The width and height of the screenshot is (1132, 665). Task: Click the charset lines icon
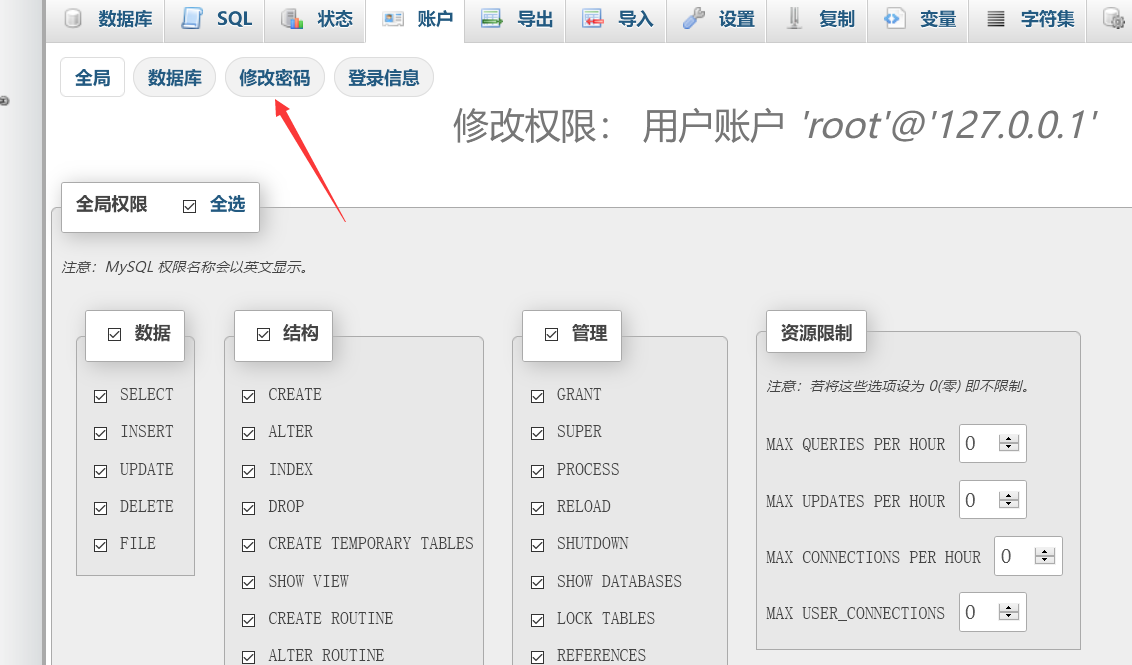(996, 19)
